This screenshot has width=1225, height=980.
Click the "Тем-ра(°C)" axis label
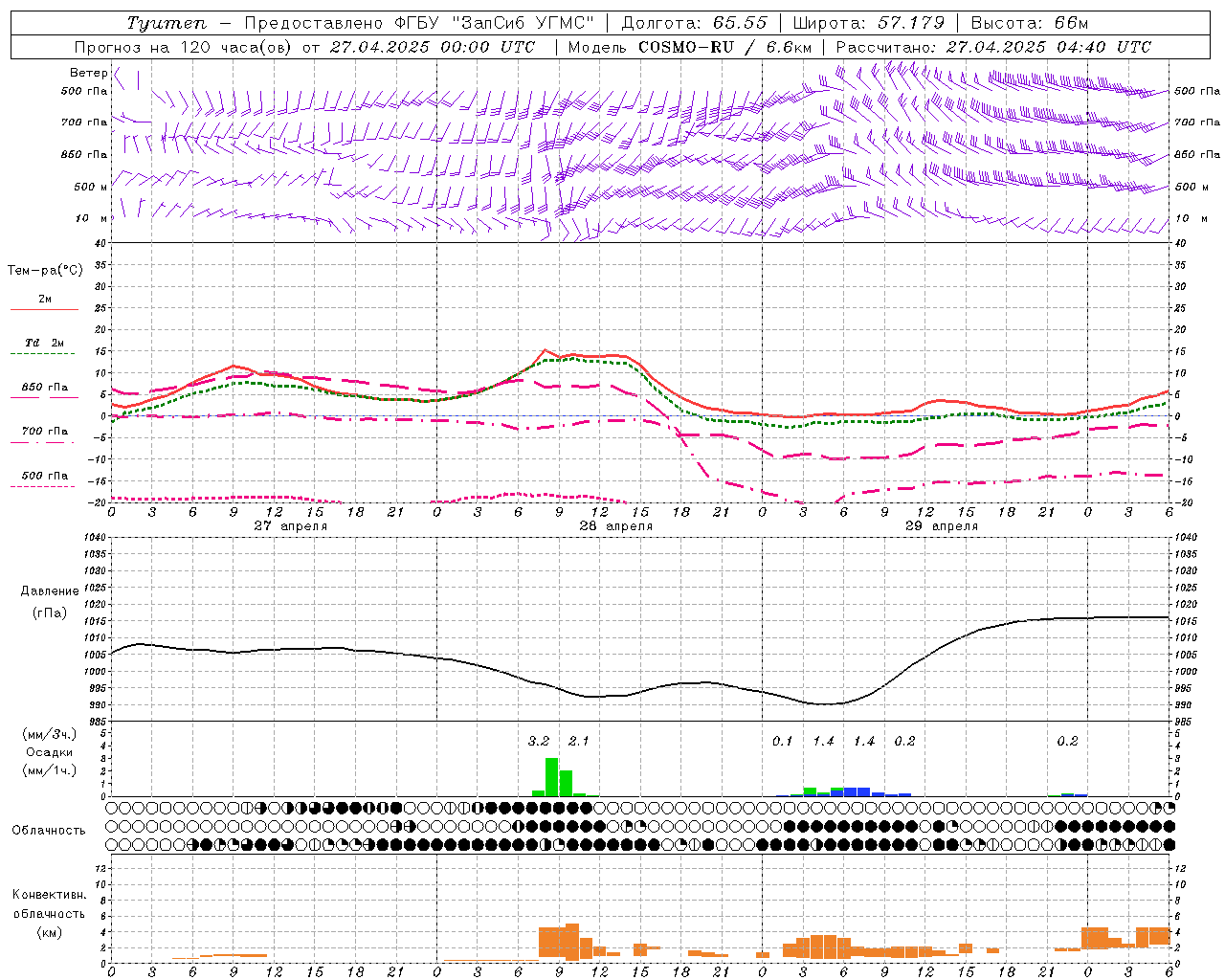pos(45,271)
